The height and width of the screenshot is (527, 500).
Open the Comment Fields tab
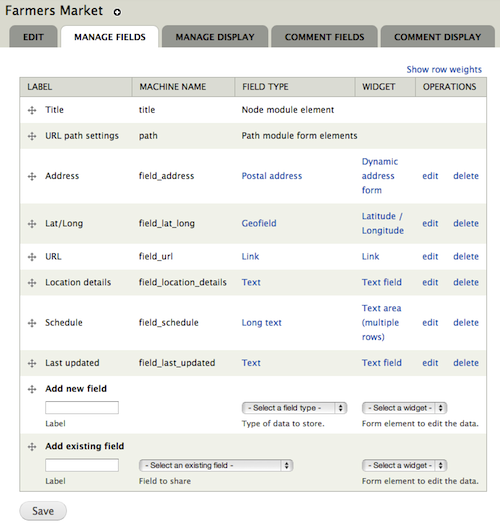pos(325,37)
